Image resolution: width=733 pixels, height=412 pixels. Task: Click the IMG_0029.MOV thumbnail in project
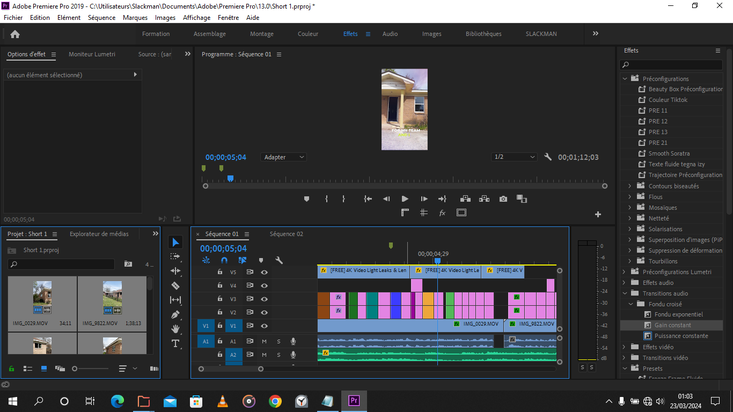[42, 297]
